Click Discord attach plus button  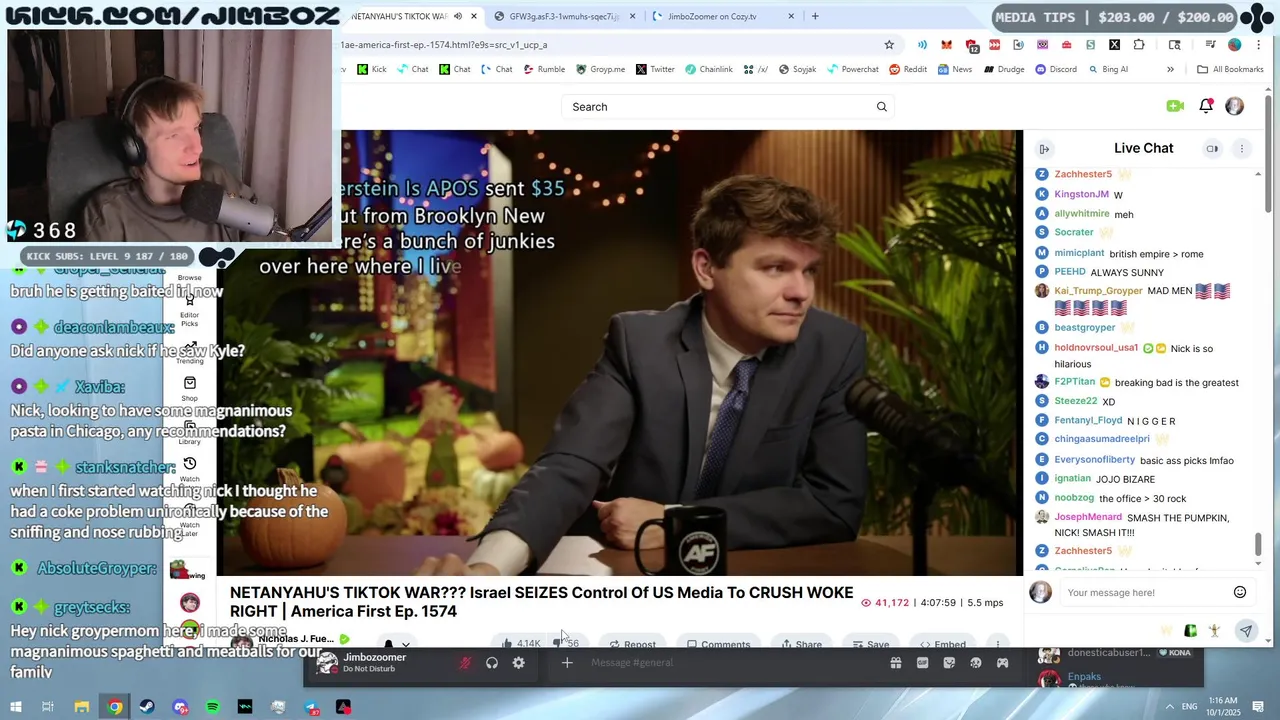click(x=567, y=663)
